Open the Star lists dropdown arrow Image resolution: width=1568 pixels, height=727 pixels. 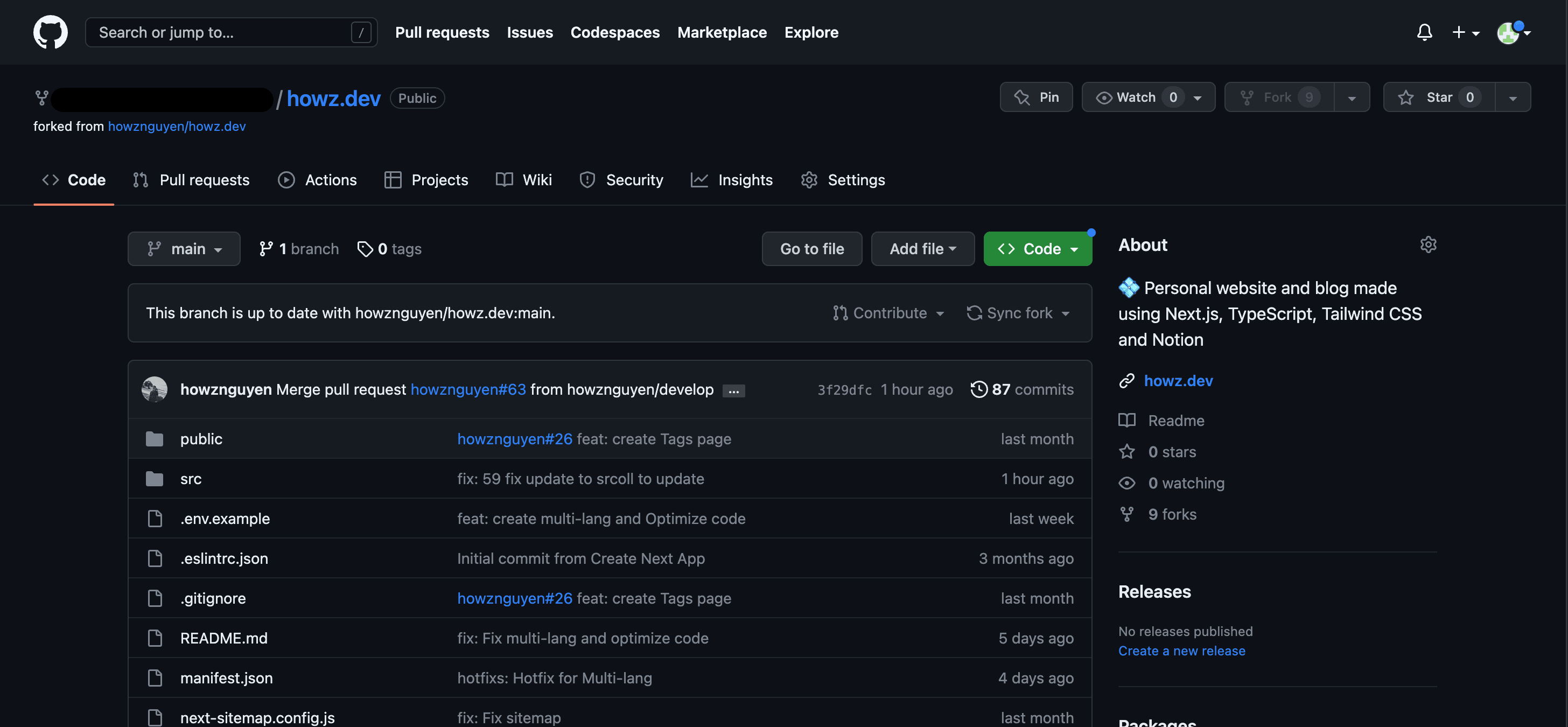[x=1513, y=97]
